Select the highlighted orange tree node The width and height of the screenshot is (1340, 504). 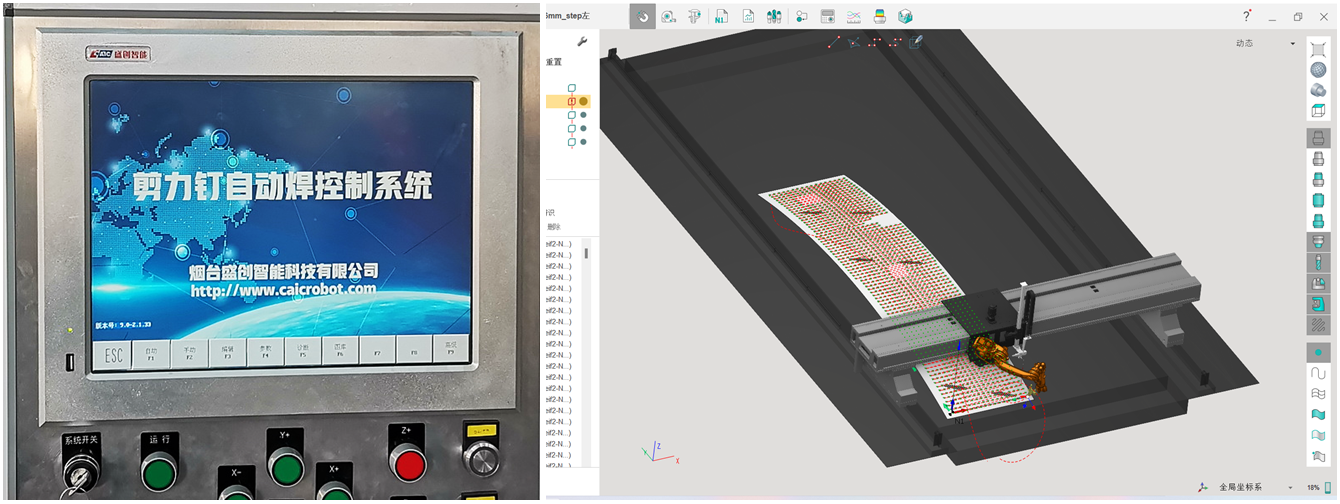pos(572,101)
